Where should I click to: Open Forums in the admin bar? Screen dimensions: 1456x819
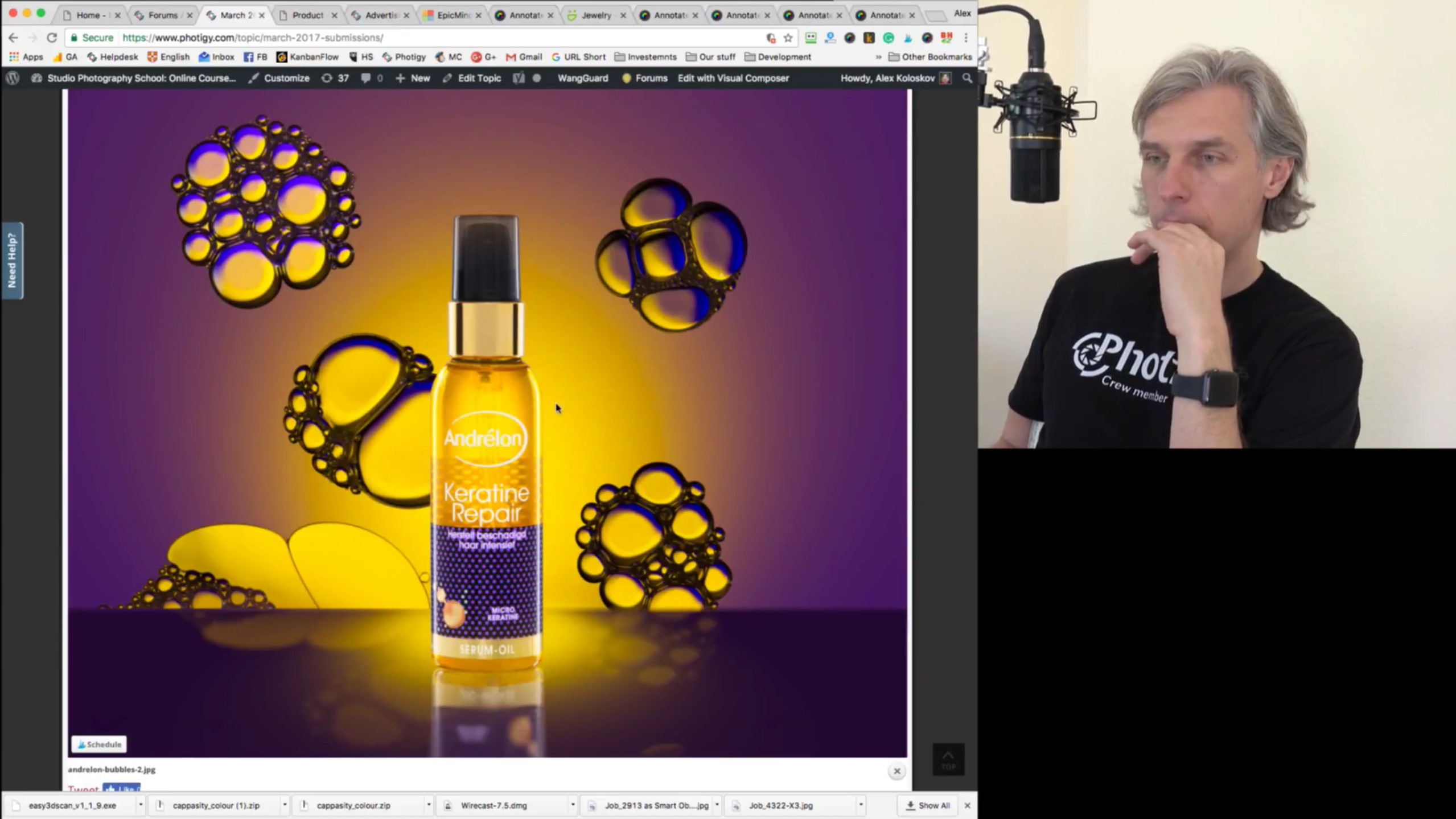(644, 78)
